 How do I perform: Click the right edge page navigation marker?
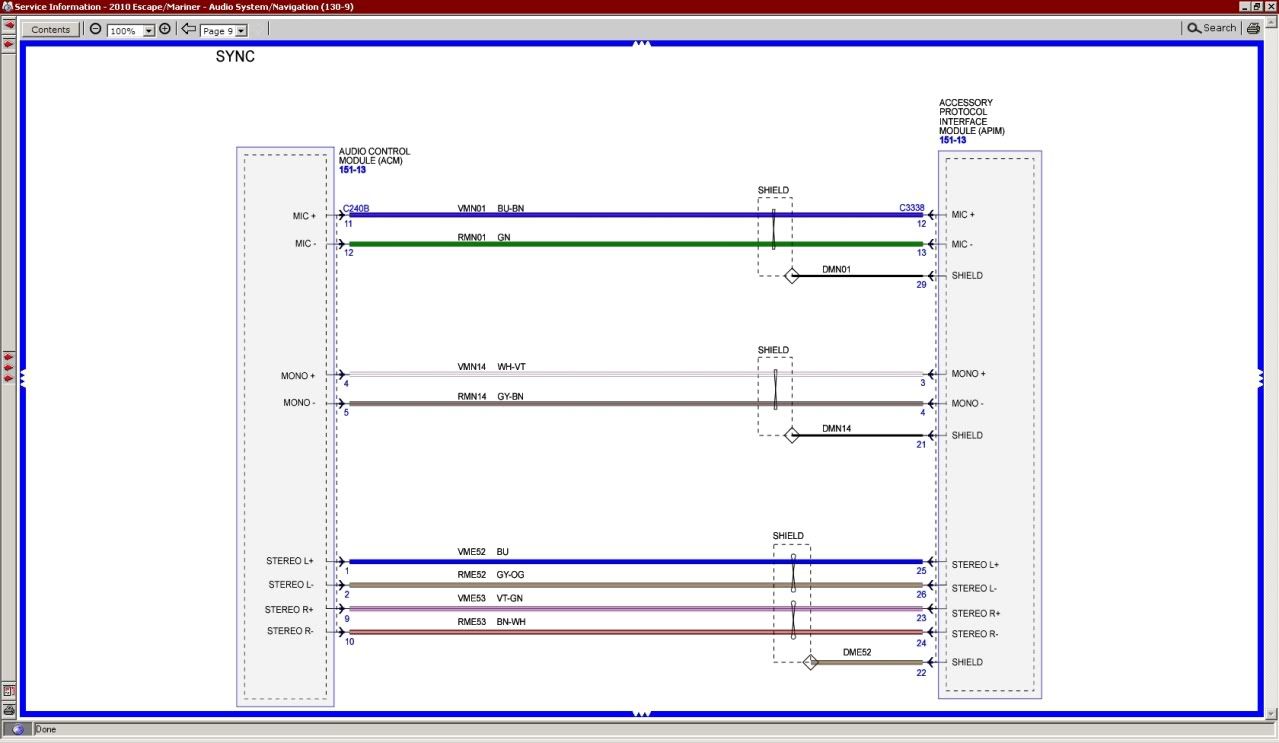(x=1260, y=378)
